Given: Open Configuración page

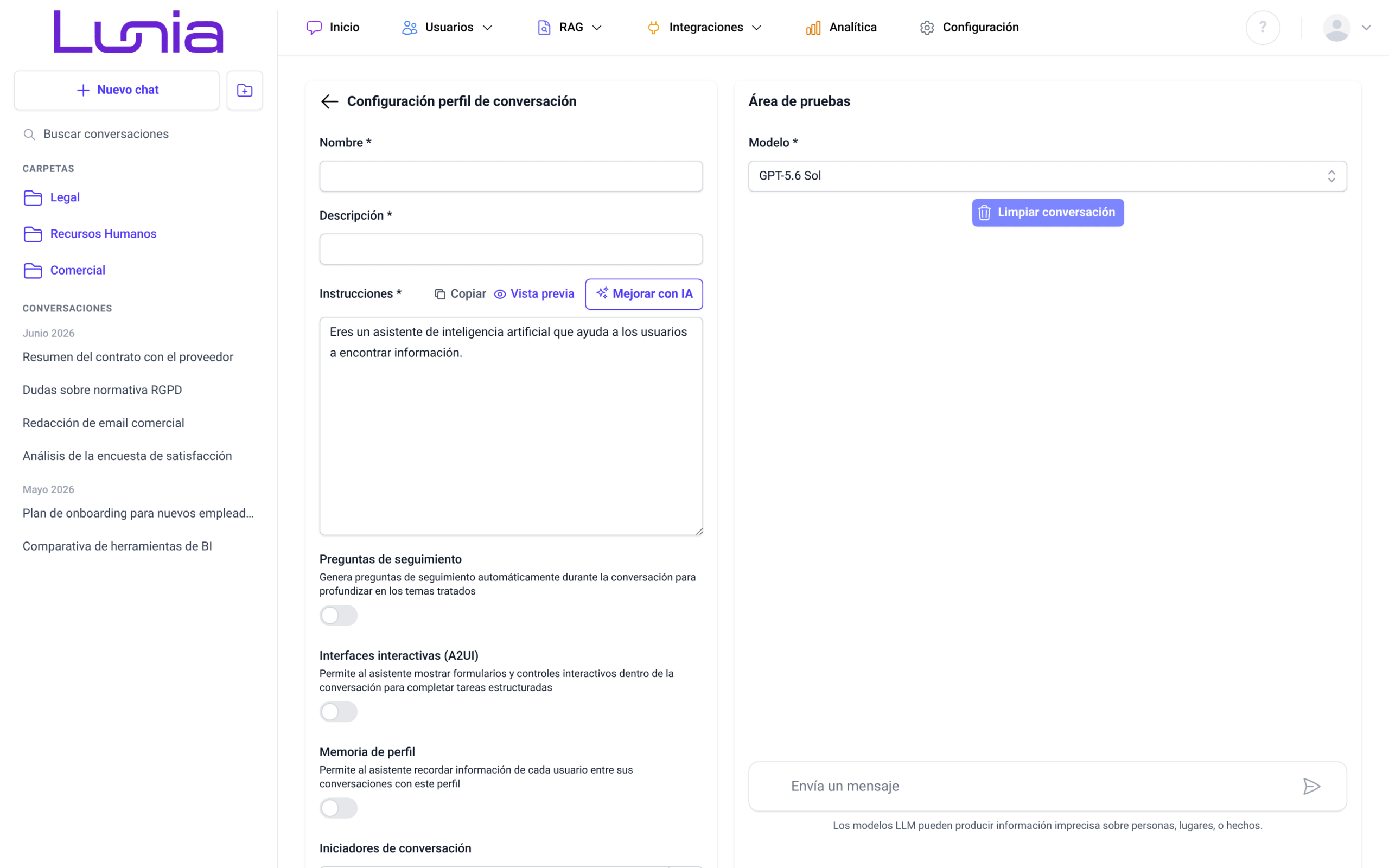Looking at the screenshot, I should (x=970, y=28).
